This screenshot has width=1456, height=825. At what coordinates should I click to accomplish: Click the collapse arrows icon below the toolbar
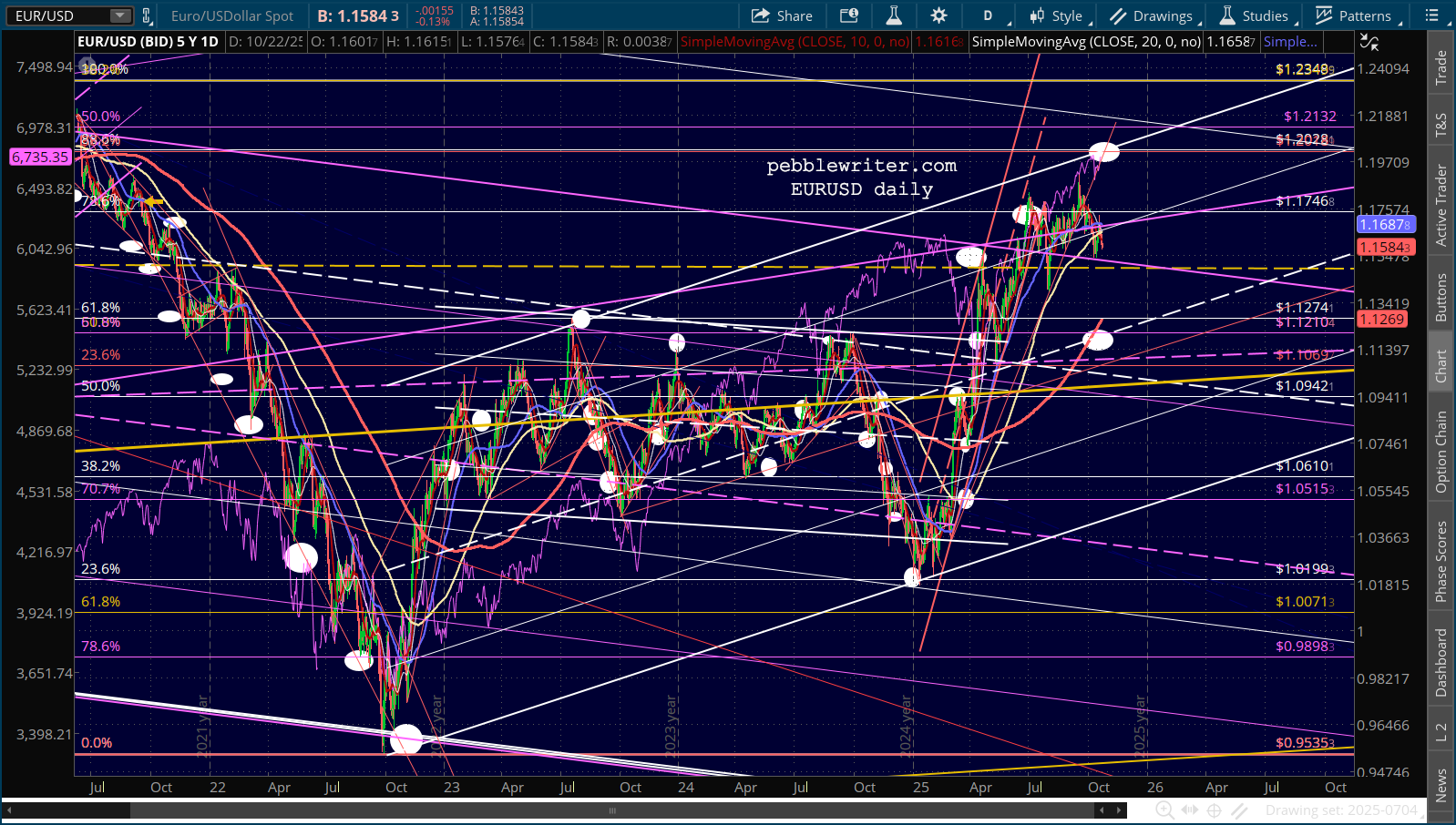coord(1369,42)
